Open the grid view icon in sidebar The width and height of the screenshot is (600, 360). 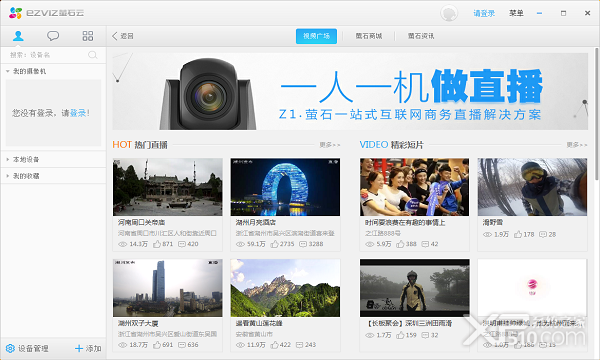[88, 36]
